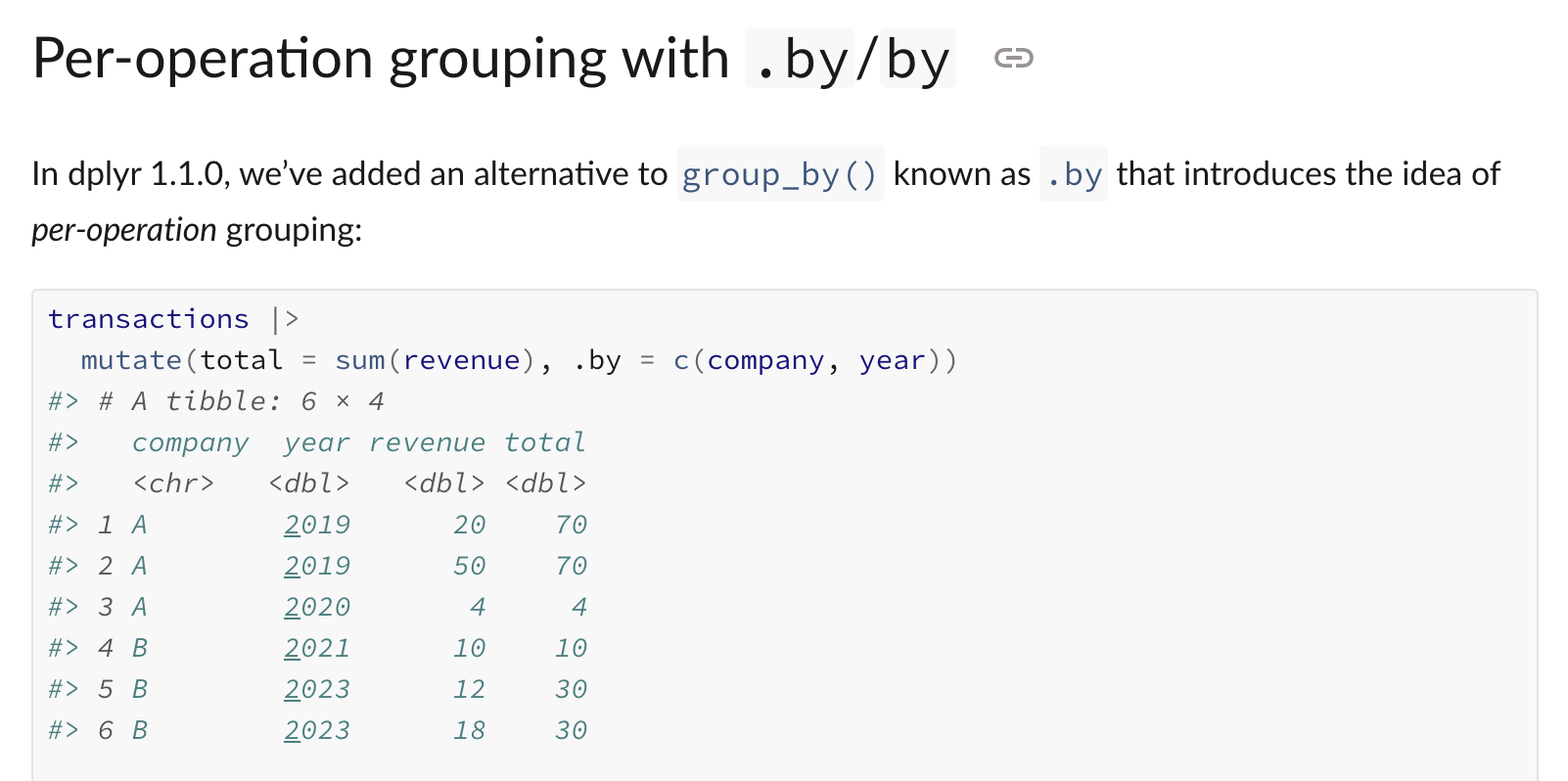
Task: Click the company column header in output
Action: click(x=190, y=442)
